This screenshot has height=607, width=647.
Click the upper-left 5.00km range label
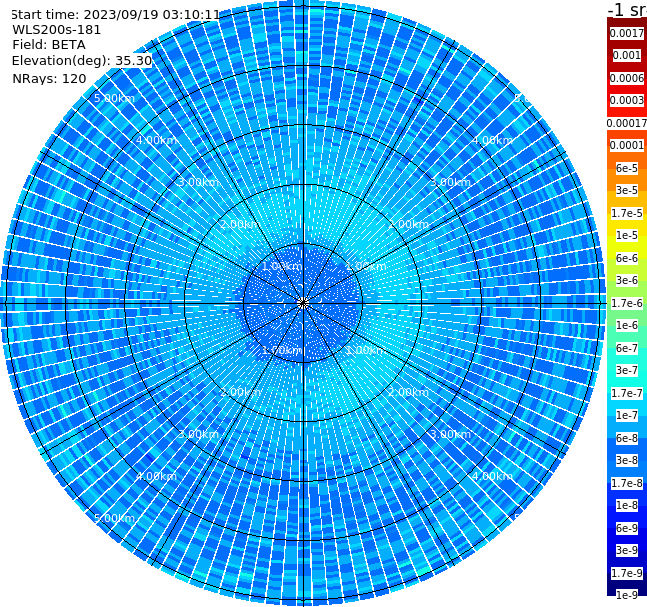point(114,98)
